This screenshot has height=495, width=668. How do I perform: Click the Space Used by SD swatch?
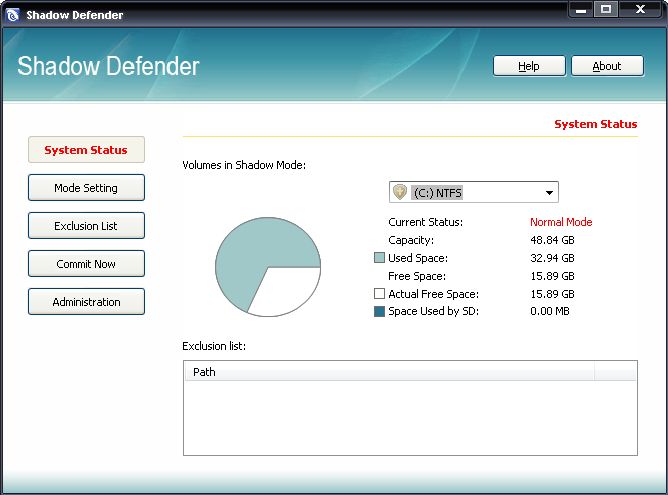[x=379, y=311]
